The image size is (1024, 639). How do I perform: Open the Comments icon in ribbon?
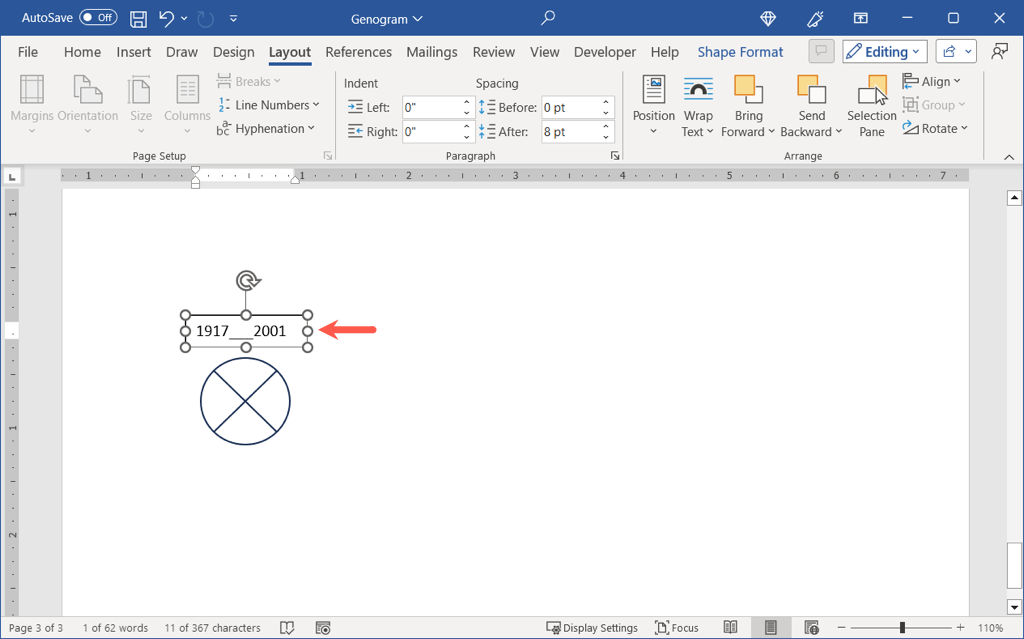(821, 52)
